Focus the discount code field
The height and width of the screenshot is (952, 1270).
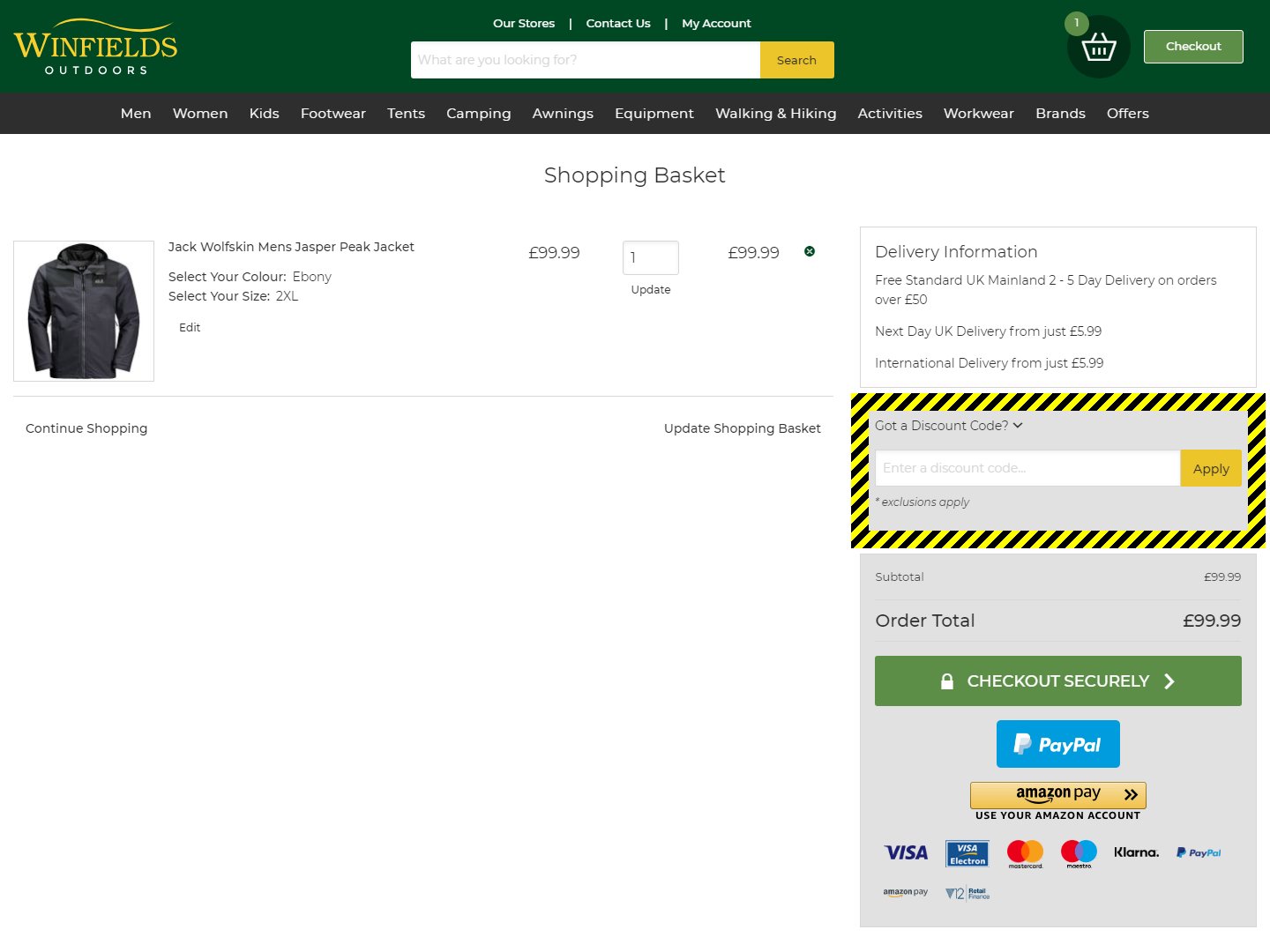1027,468
